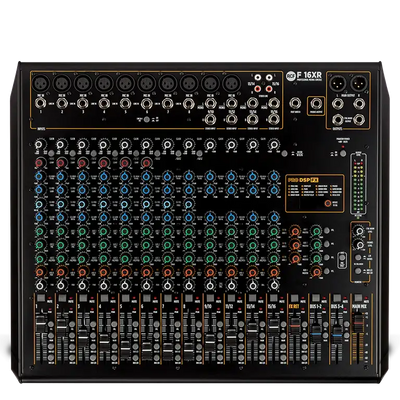Mute channel 1 with its mute button
Screen dimensions: 400x400
[x=41, y=298]
